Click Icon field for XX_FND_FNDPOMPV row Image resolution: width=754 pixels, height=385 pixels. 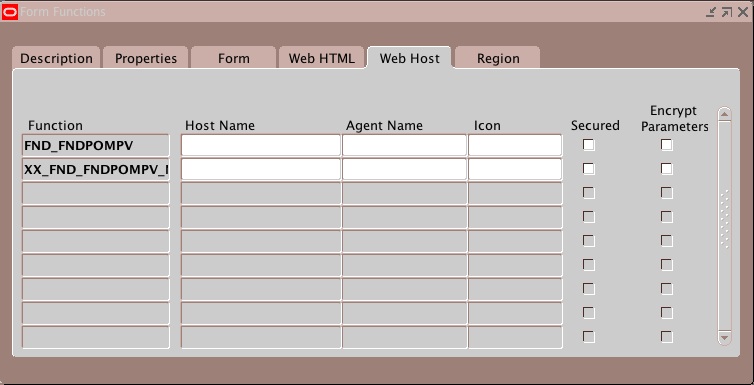click(515, 169)
